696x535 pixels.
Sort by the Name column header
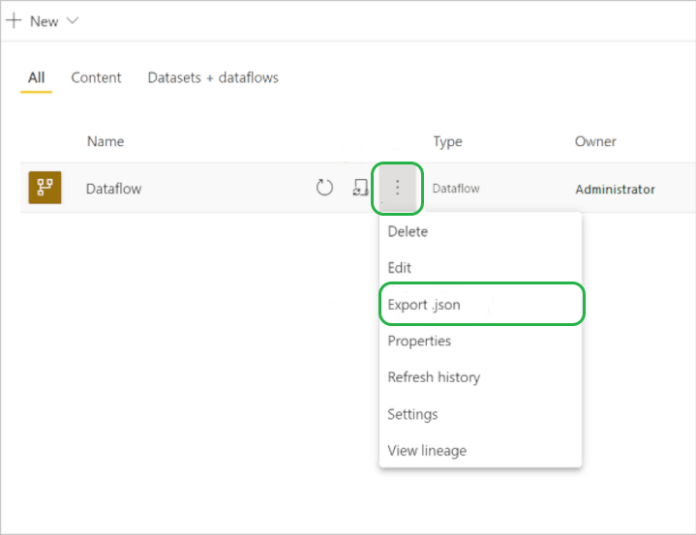(105, 142)
